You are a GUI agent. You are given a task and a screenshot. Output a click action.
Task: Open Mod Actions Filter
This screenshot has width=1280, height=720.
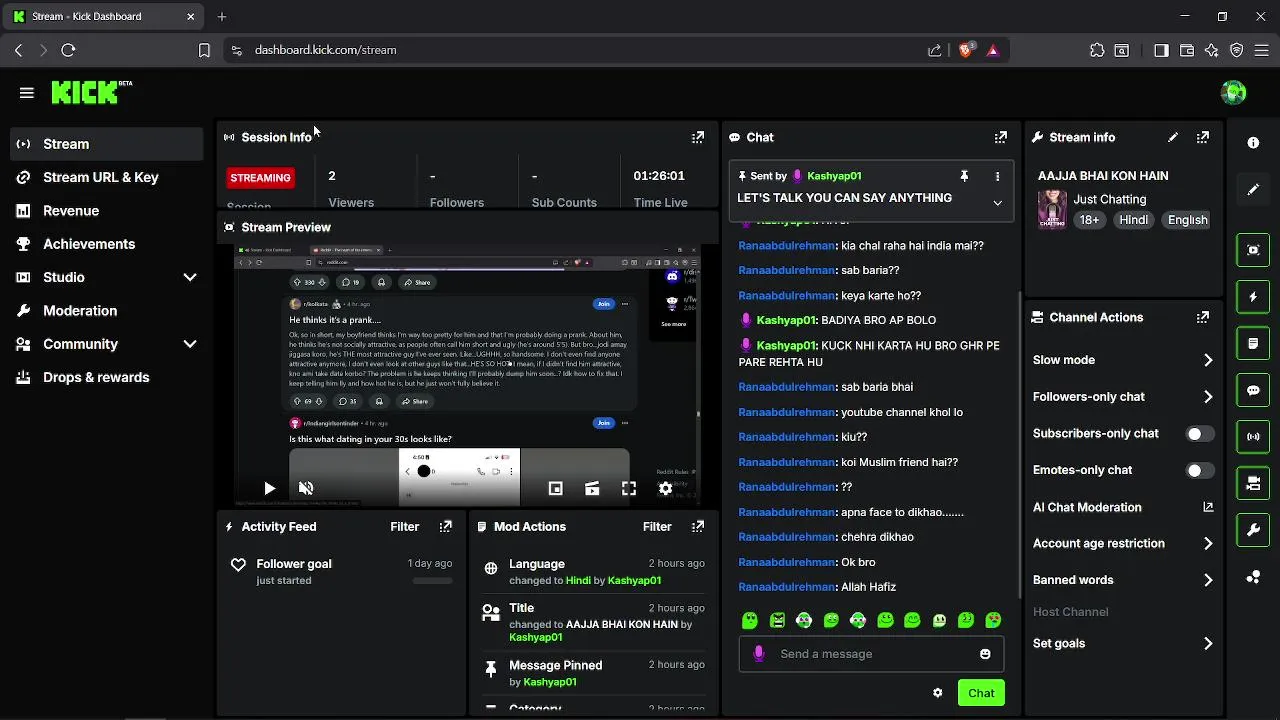point(657,526)
